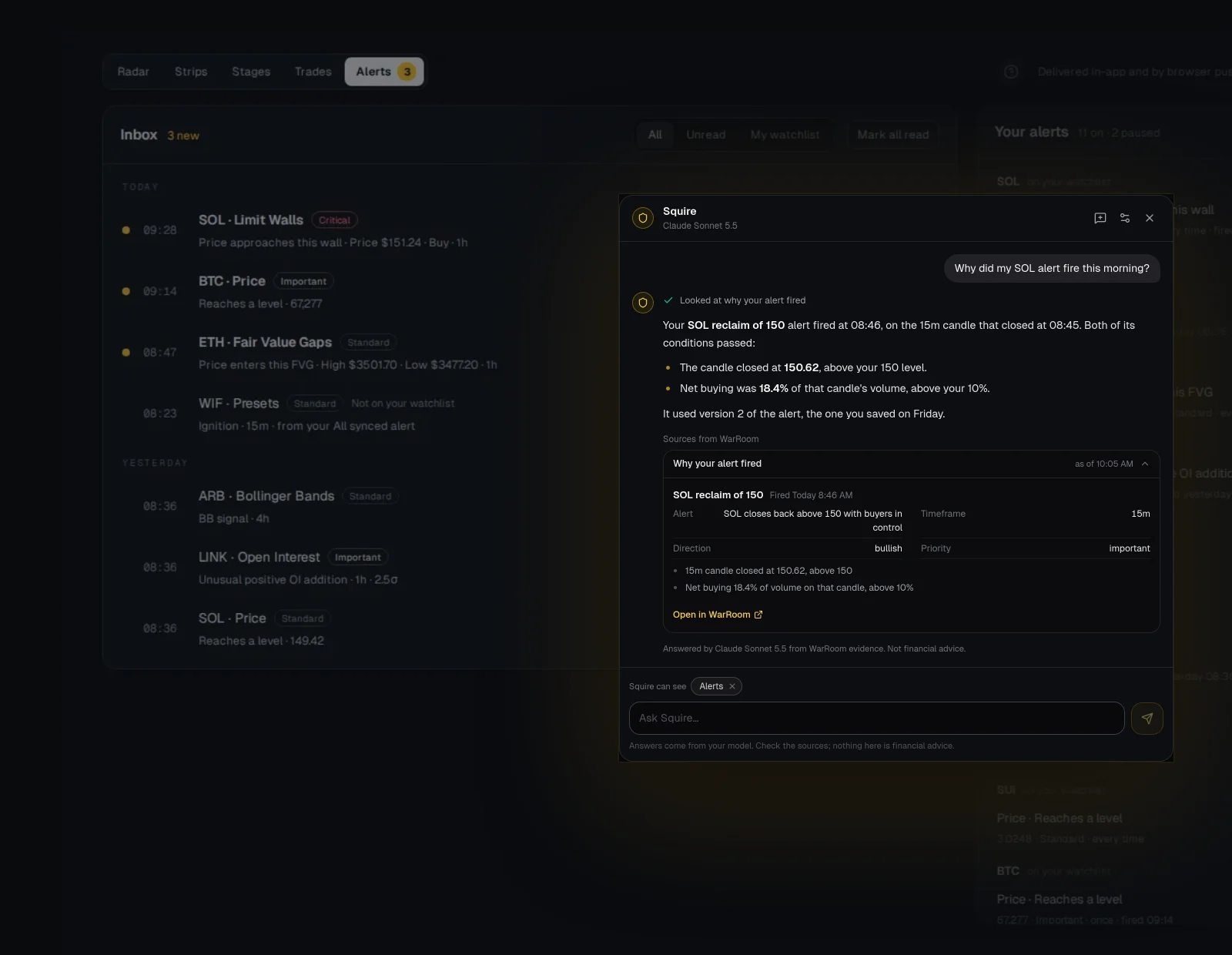The height and width of the screenshot is (955, 1232).
Task: Click 'Not on your watchlist' label on WIF row
Action: 403,404
